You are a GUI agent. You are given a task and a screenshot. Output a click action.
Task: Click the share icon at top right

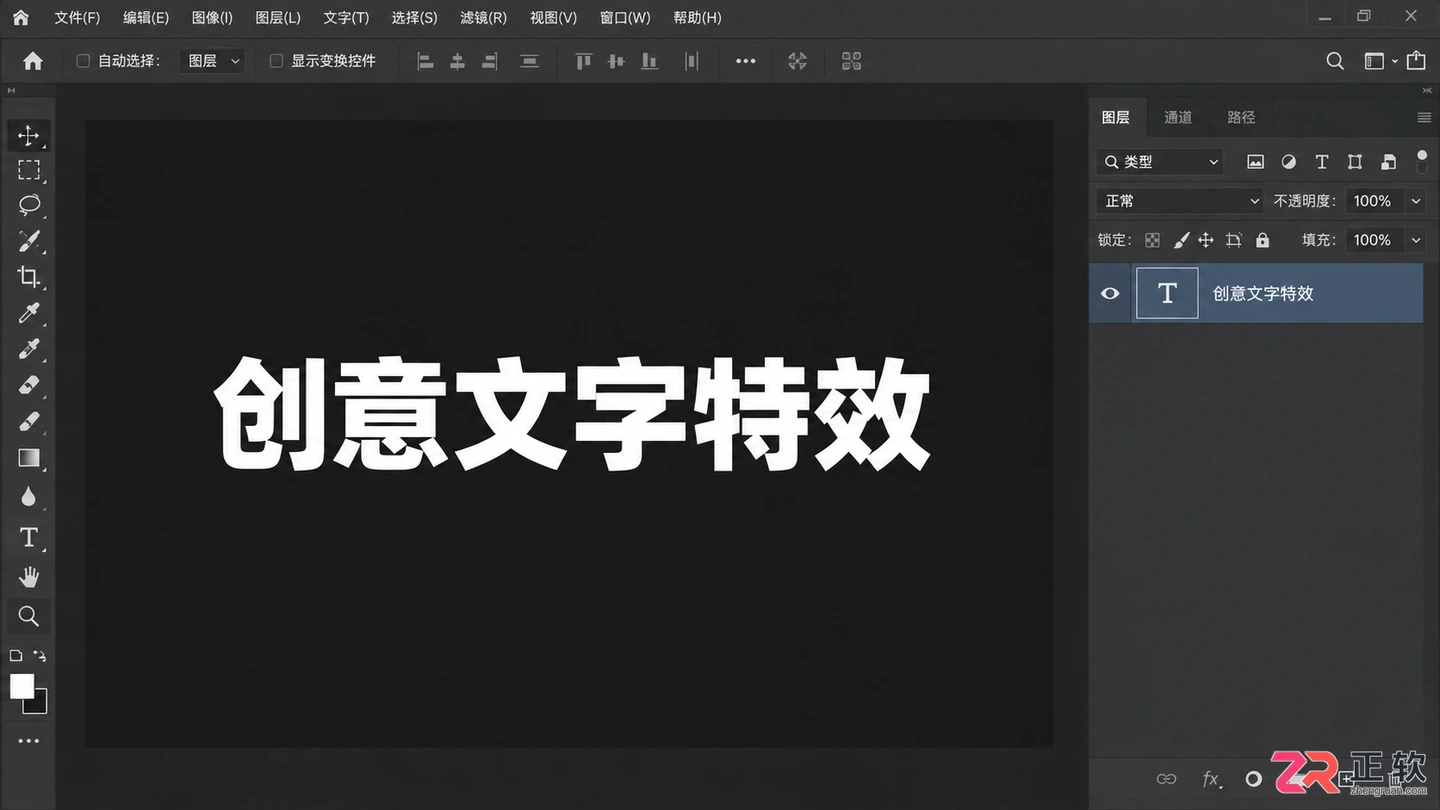1416,61
